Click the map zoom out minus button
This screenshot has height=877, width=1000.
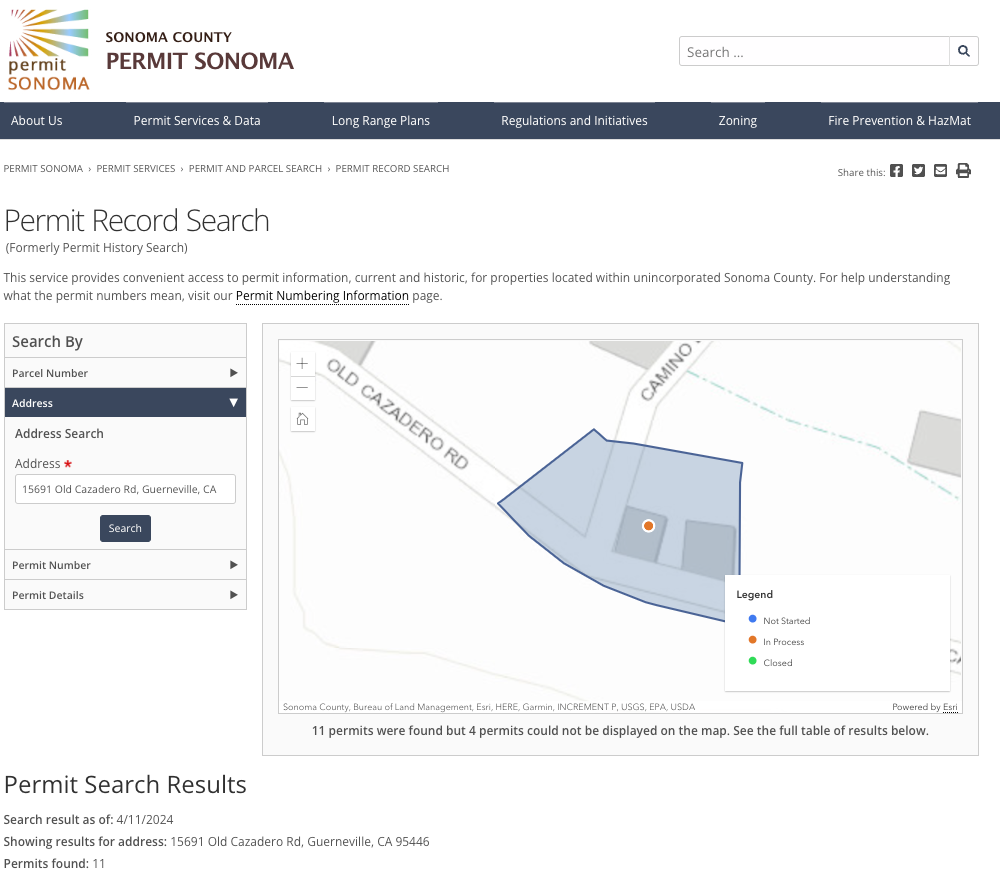tap(303, 388)
